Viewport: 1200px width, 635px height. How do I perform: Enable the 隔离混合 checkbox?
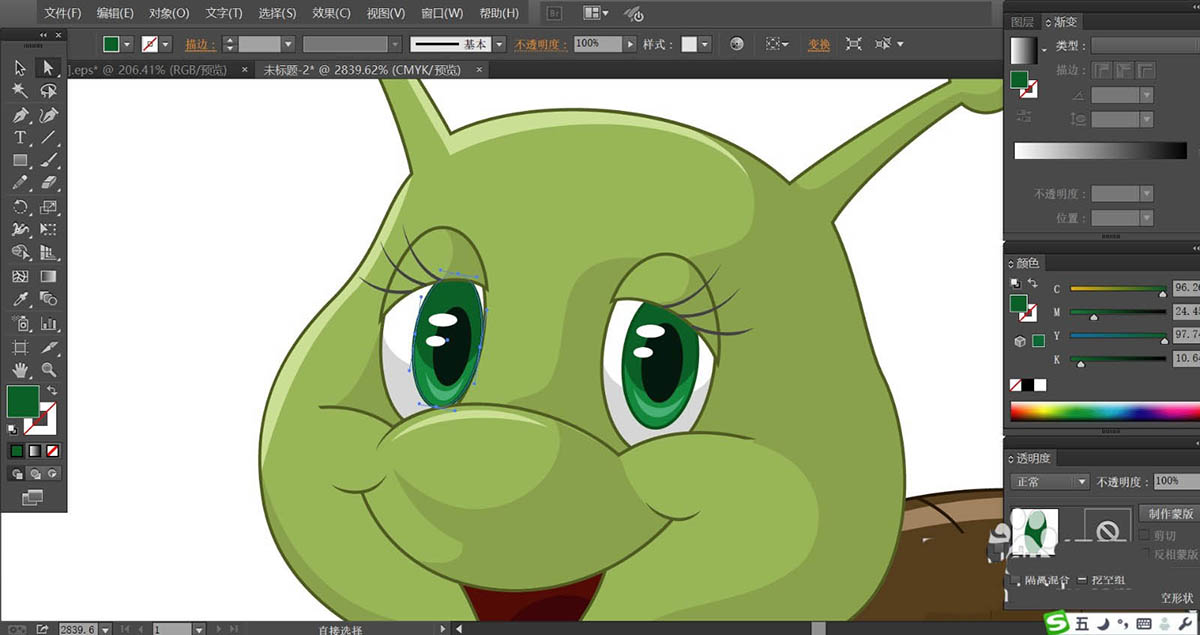1016,580
